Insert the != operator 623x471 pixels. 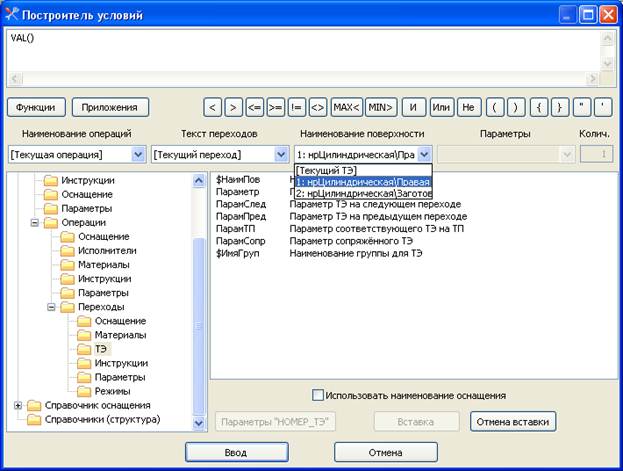pos(297,107)
